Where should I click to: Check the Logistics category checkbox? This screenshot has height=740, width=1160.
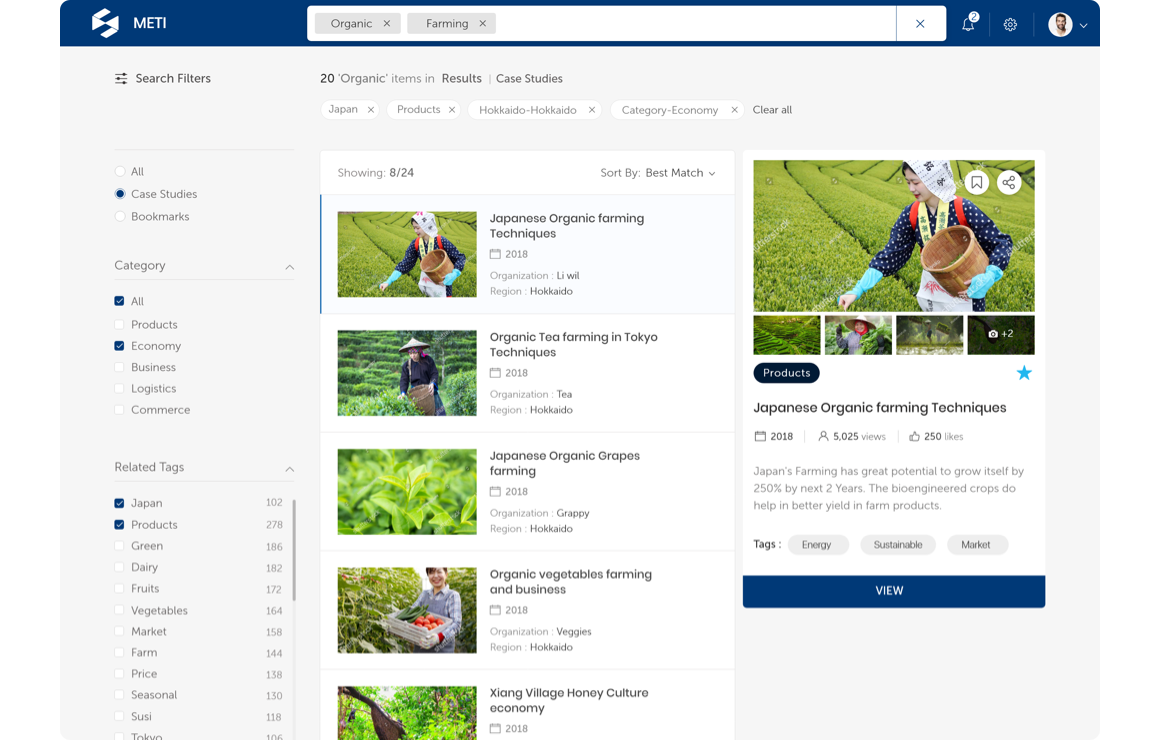(x=119, y=388)
